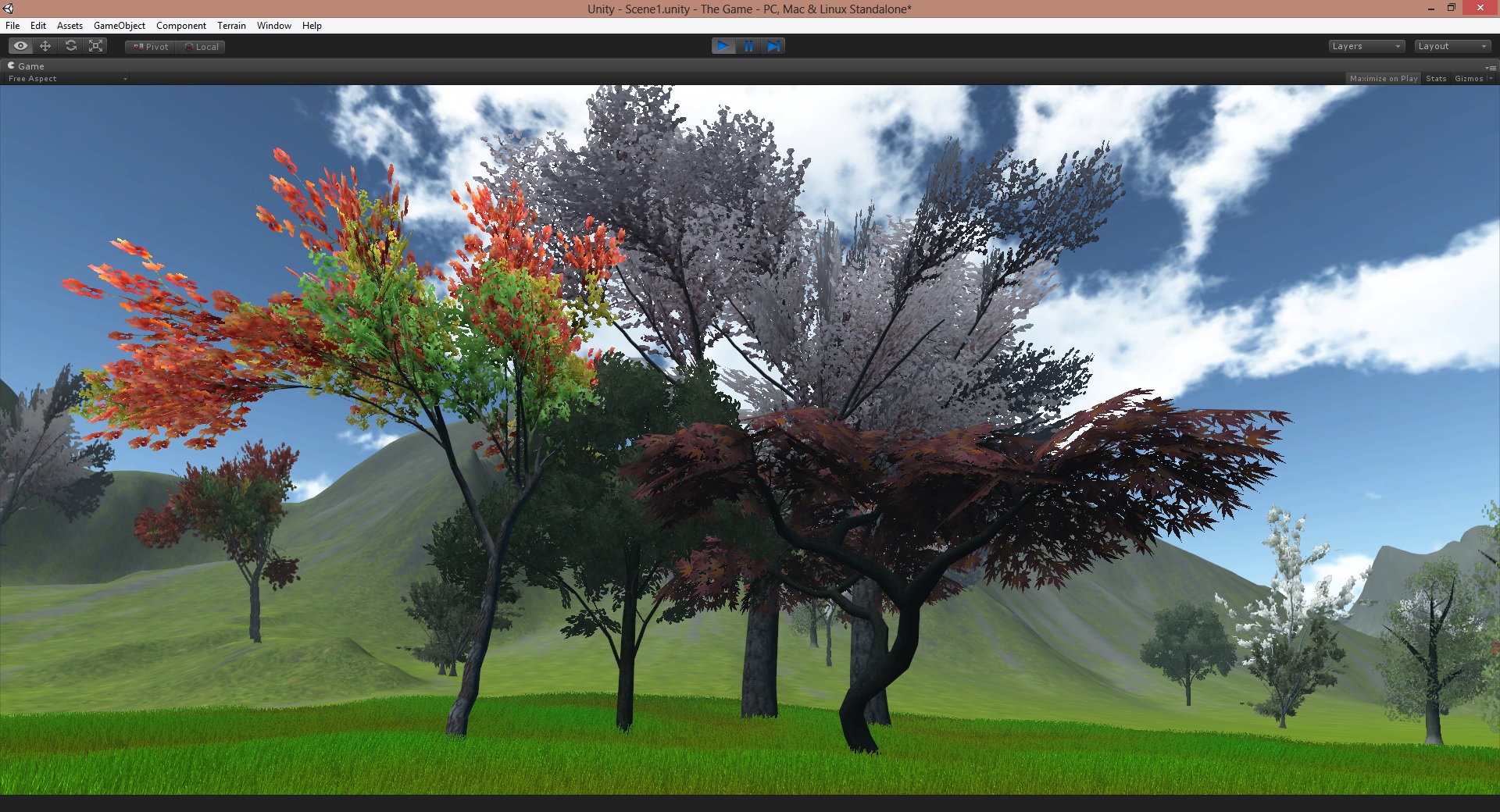
Task: Switch focus to the Game tab
Action: coord(28,66)
